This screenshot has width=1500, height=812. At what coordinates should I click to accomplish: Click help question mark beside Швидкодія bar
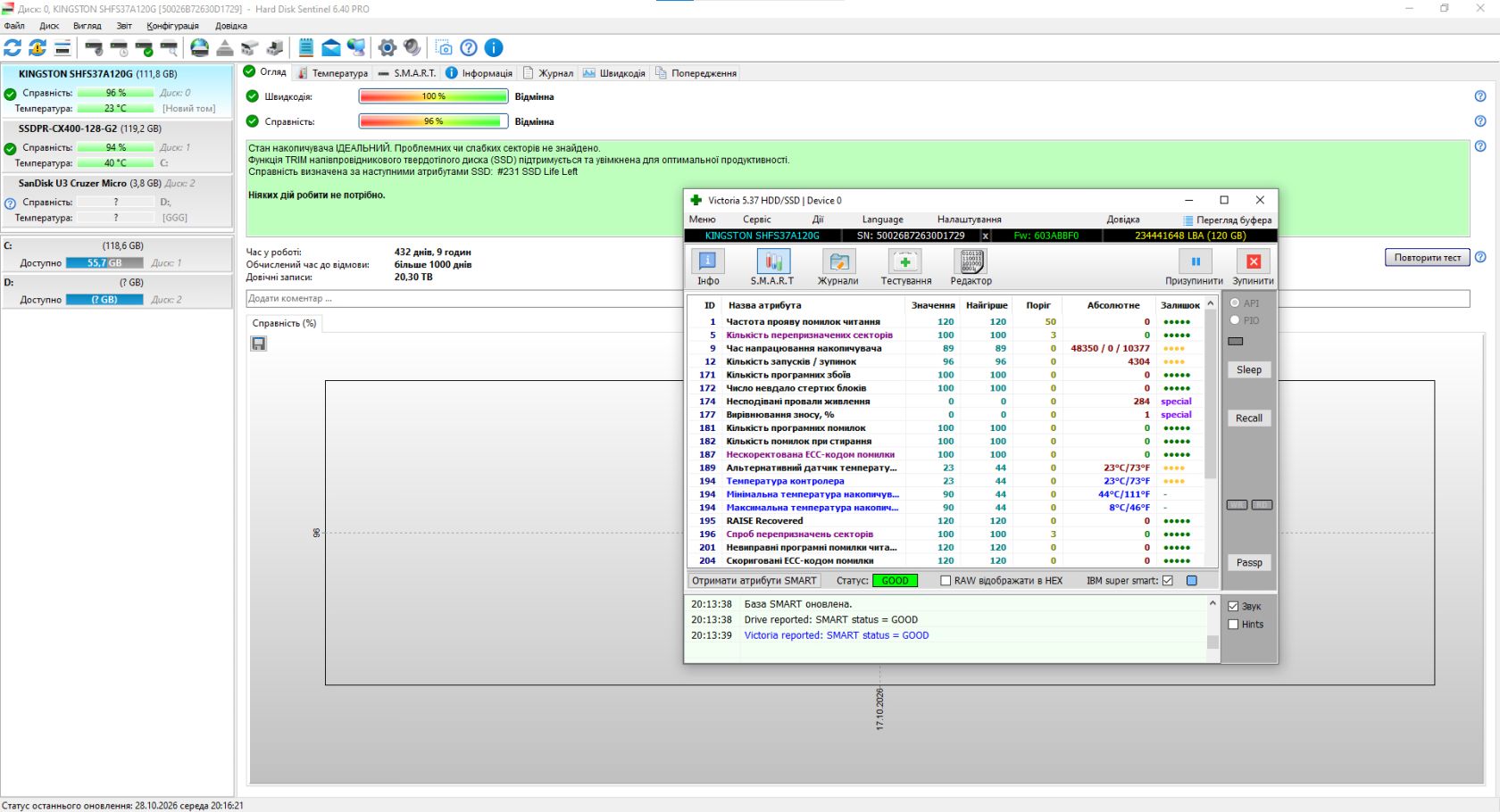(1480, 96)
